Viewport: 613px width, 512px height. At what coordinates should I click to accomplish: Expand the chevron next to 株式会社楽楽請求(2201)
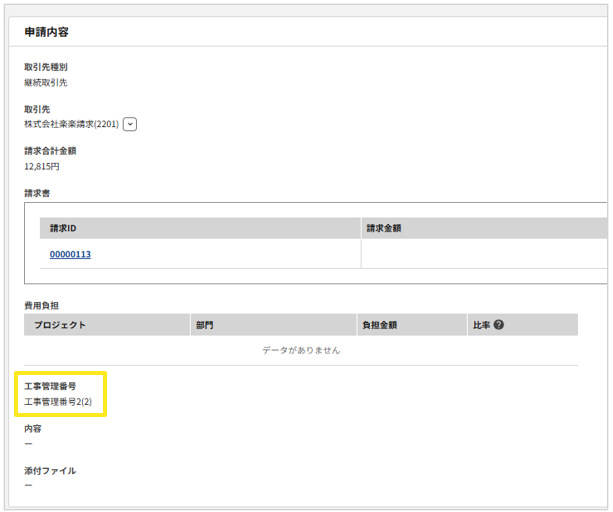coord(130,124)
